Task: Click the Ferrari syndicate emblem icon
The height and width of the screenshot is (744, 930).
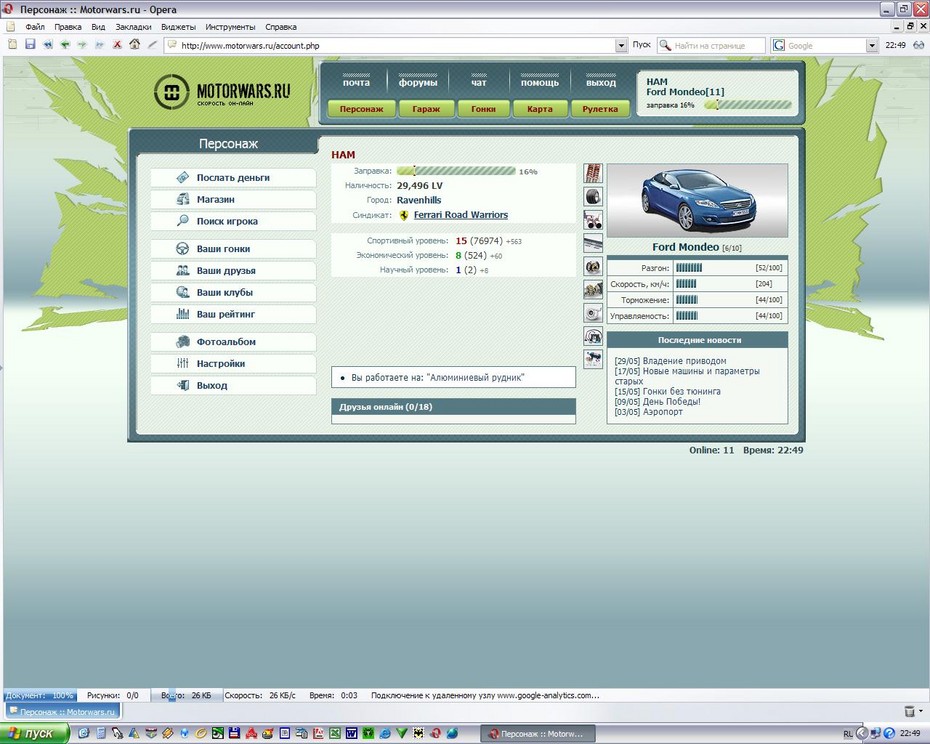Action: [404, 215]
